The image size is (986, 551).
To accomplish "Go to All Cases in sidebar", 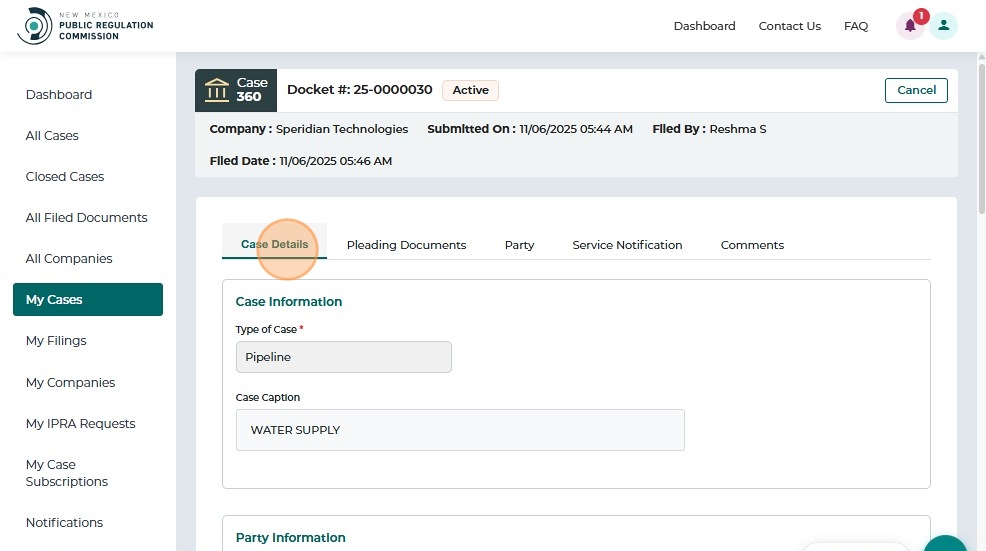I will click(x=52, y=135).
